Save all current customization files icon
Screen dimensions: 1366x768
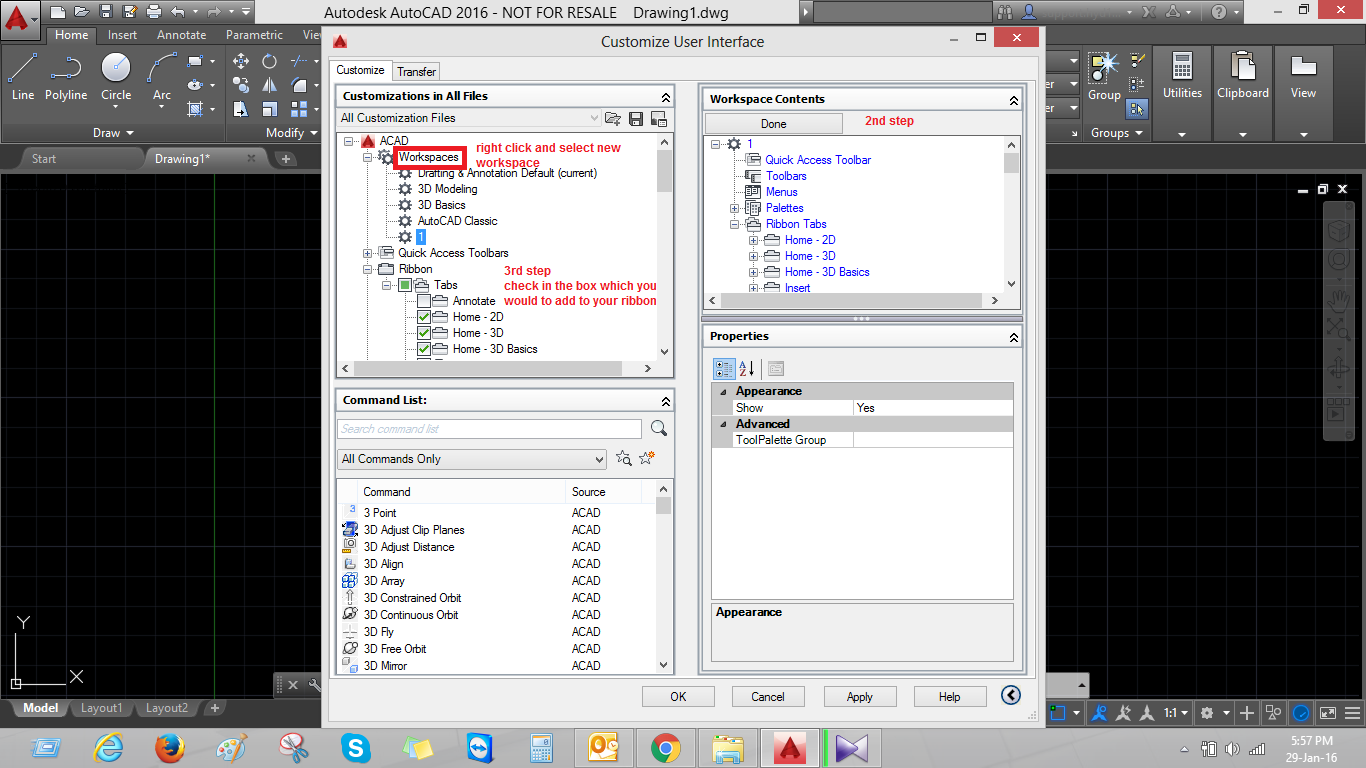point(636,119)
